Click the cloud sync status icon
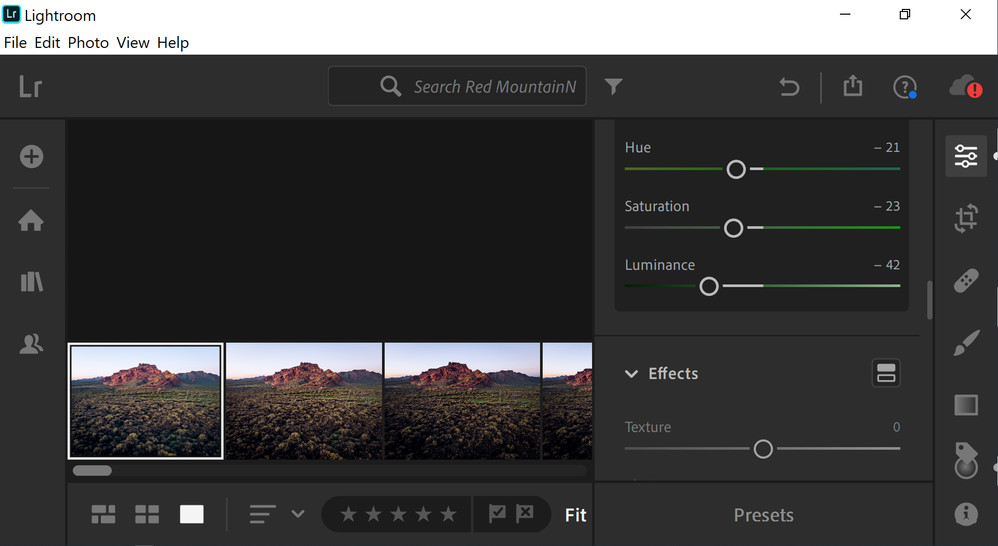998x546 pixels. tap(964, 87)
